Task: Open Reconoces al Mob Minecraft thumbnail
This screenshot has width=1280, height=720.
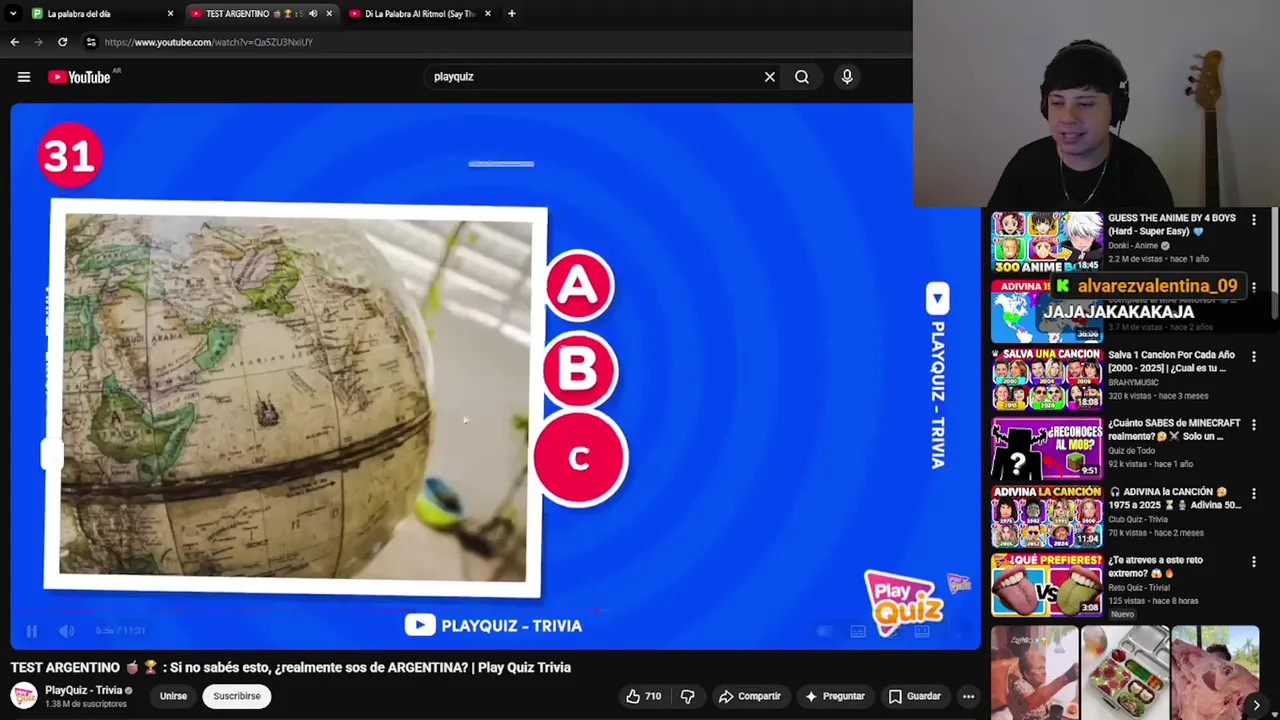Action: tap(1047, 447)
